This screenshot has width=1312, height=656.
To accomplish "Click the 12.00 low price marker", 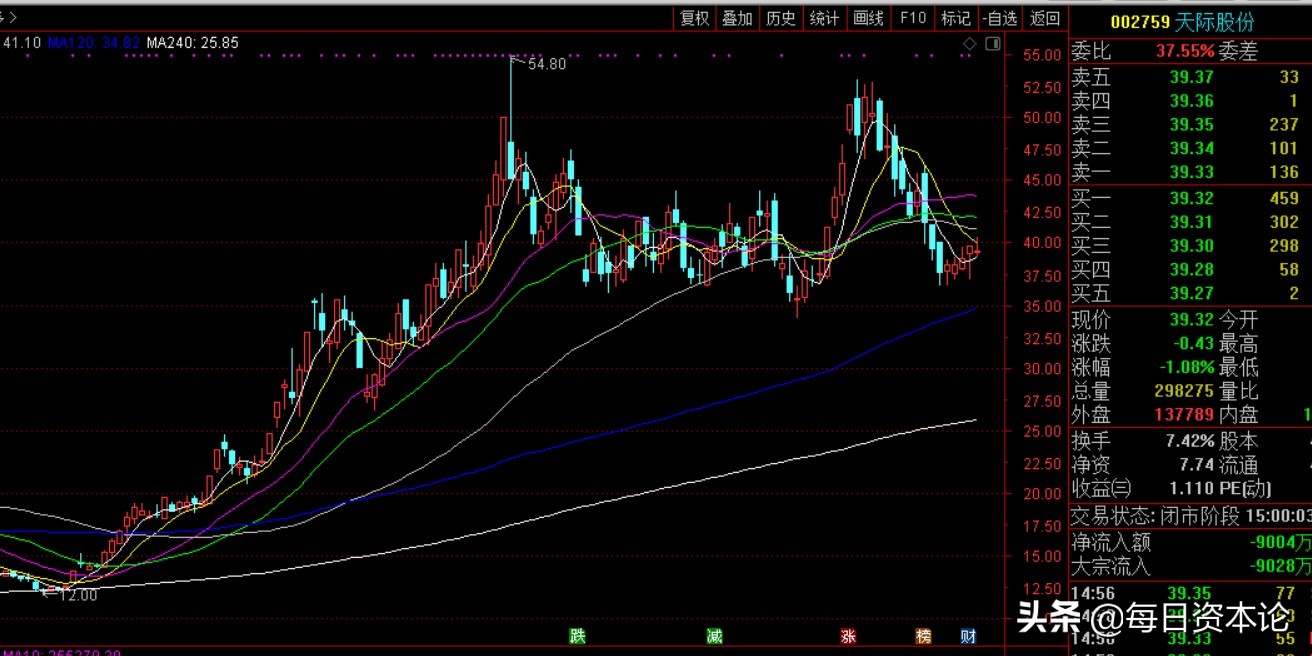I will point(77,595).
